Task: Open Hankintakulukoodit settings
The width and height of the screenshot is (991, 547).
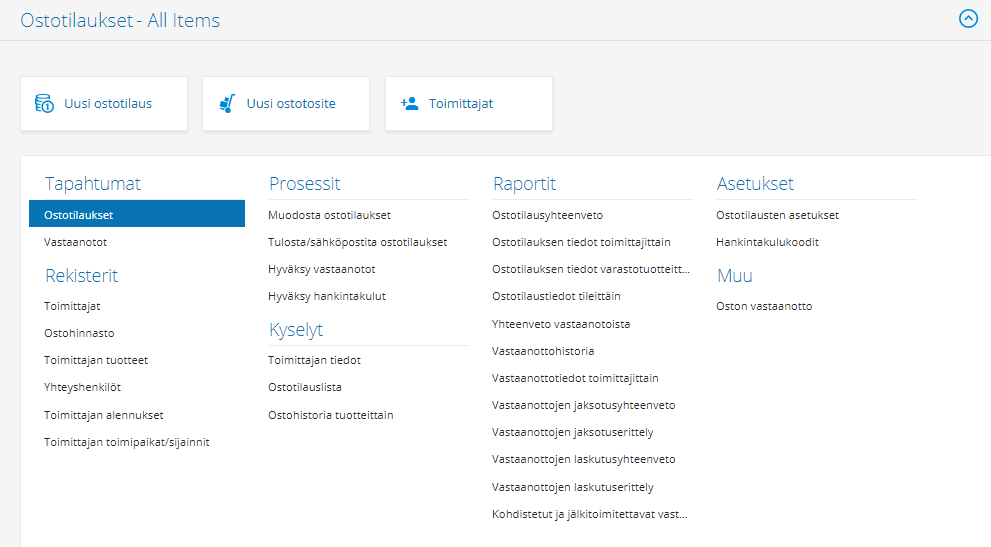Action: 767,242
